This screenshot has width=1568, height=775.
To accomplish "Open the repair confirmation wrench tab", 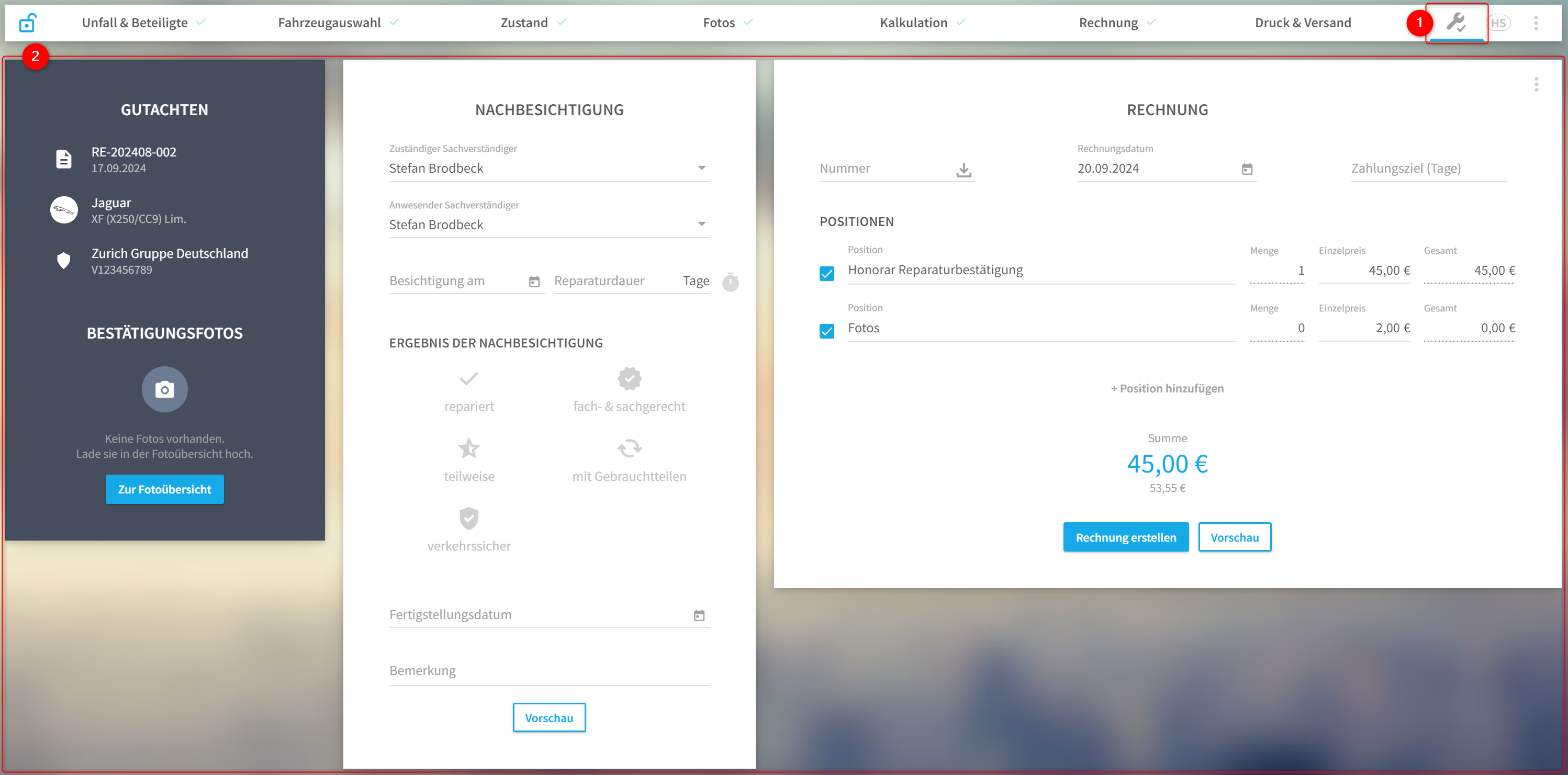I will pyautogui.click(x=1456, y=23).
